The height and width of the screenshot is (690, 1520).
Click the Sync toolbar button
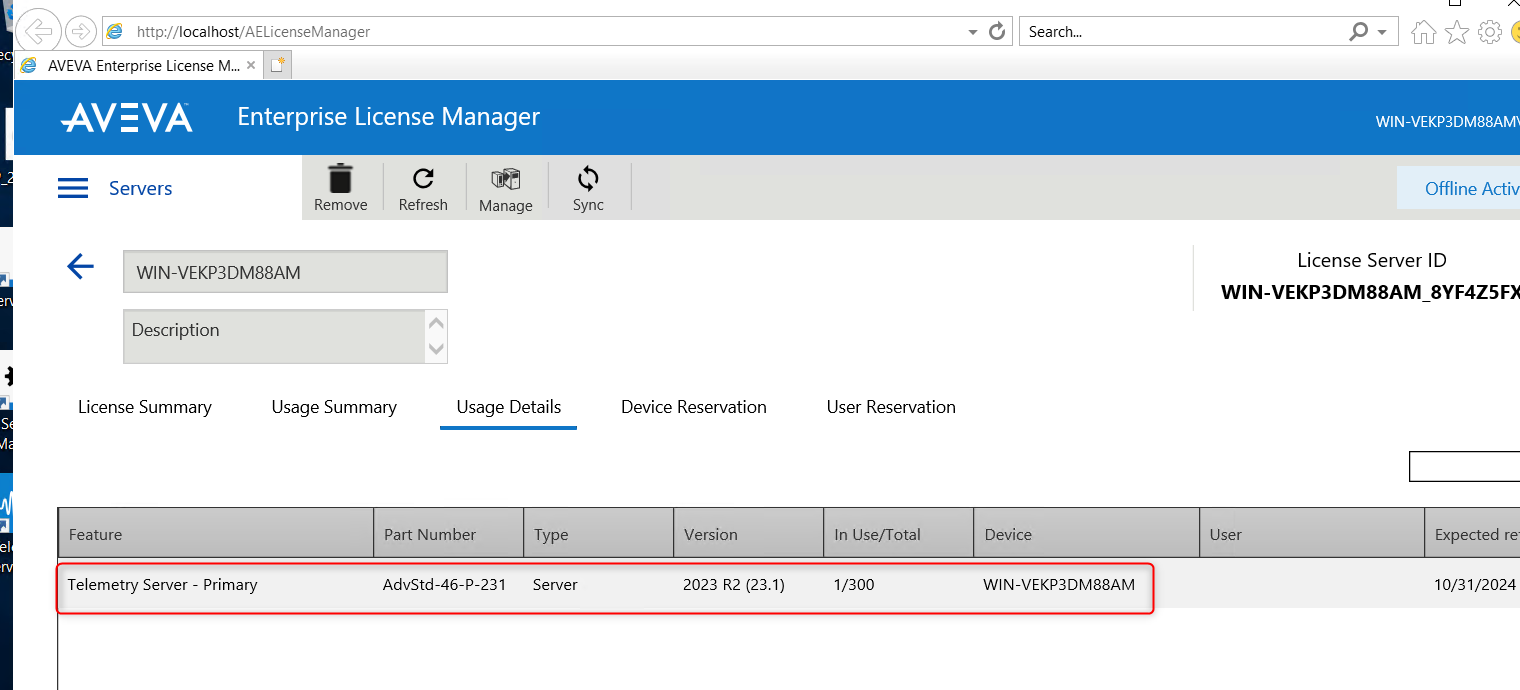click(x=588, y=188)
